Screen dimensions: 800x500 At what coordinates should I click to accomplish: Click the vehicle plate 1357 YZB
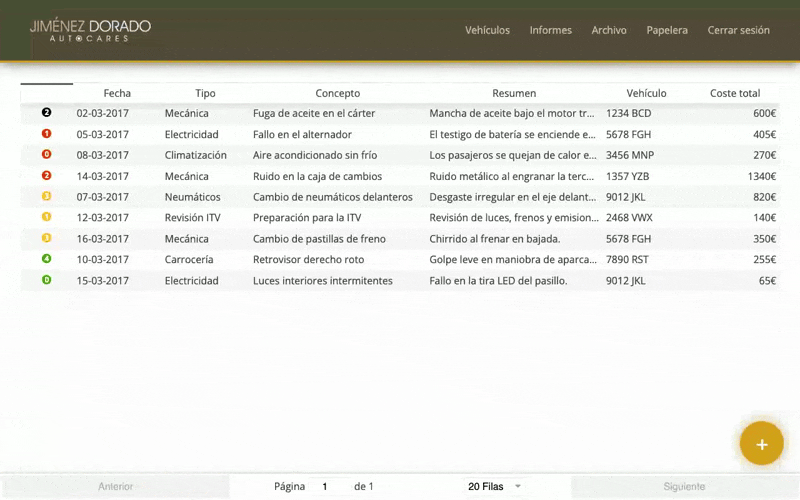[627, 177]
